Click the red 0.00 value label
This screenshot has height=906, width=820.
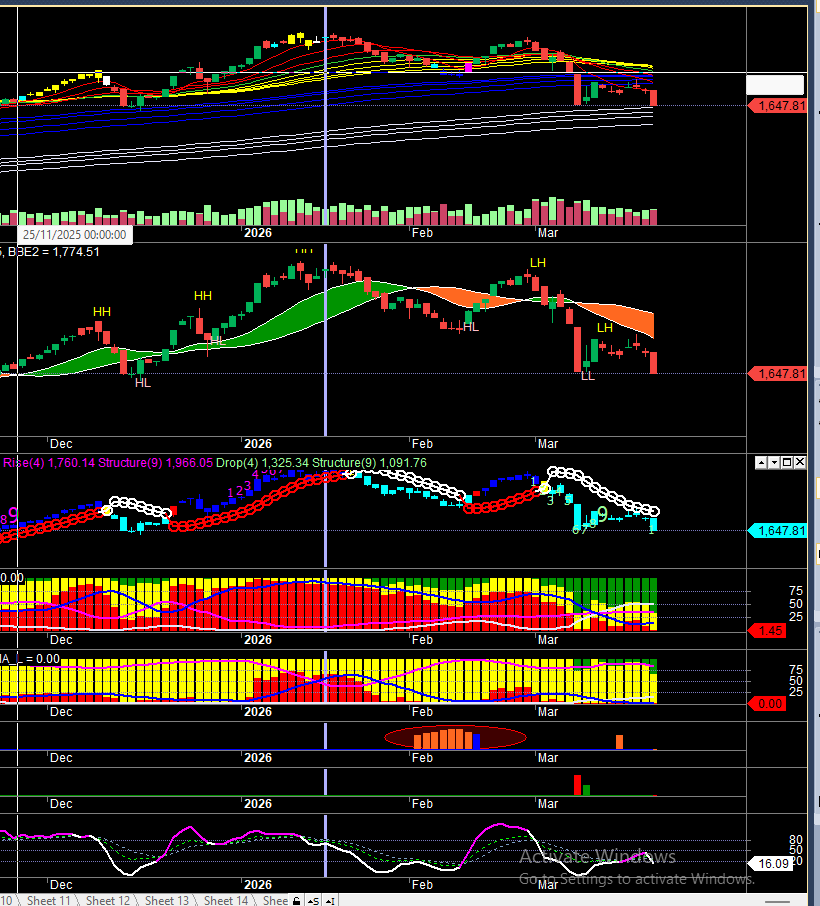tap(767, 704)
